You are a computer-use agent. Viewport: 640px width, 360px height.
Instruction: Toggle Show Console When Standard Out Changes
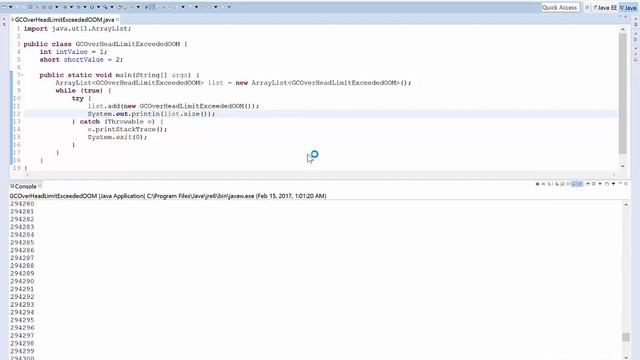(x=574, y=184)
